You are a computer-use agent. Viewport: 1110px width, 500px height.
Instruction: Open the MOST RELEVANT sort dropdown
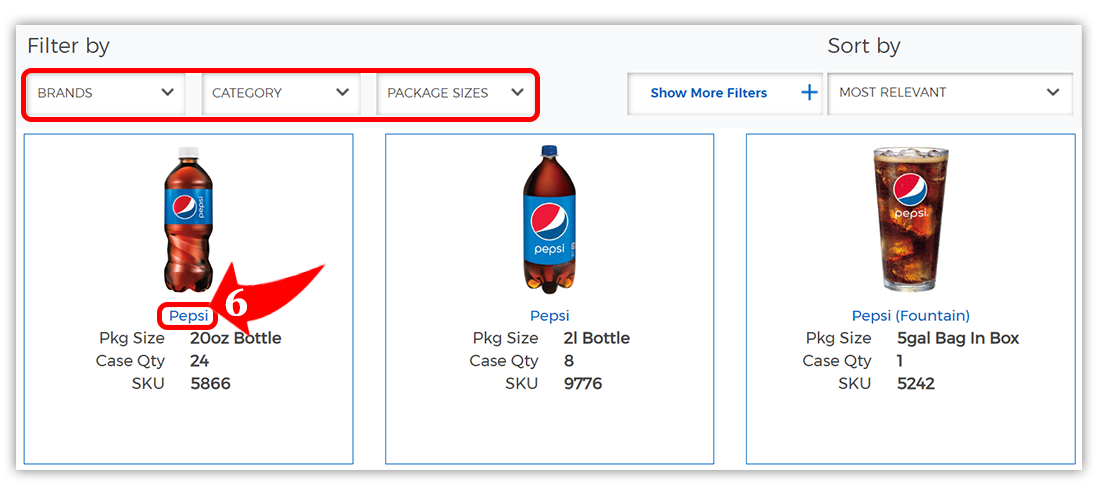(x=949, y=92)
